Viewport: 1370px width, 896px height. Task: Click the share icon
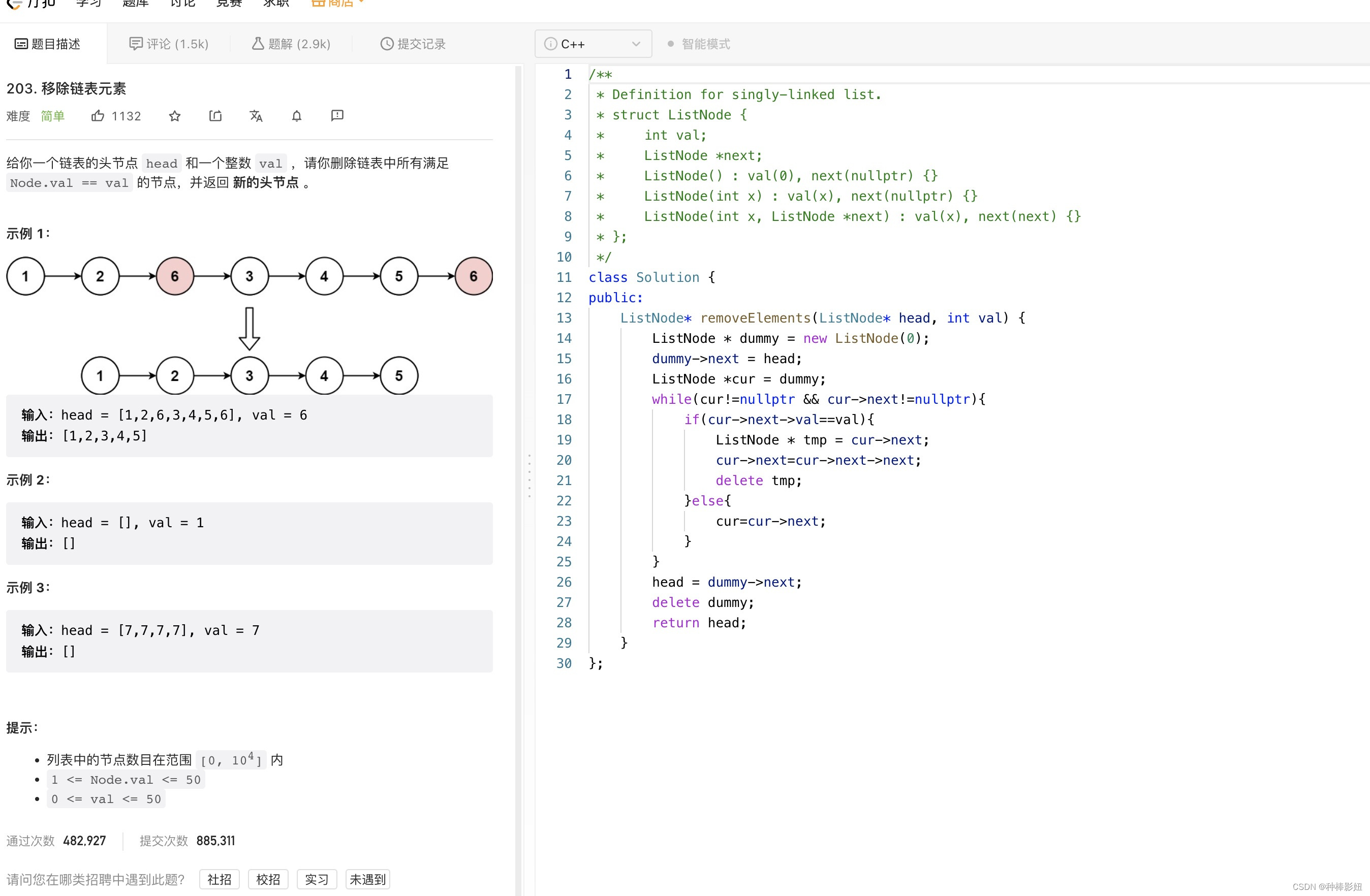tap(215, 116)
